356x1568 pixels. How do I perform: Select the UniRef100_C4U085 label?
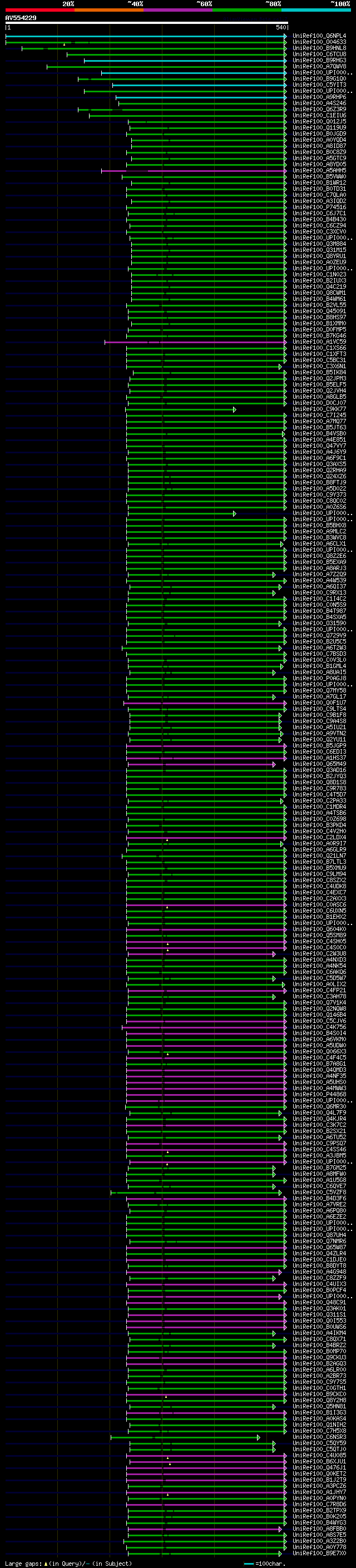[319, 1455]
